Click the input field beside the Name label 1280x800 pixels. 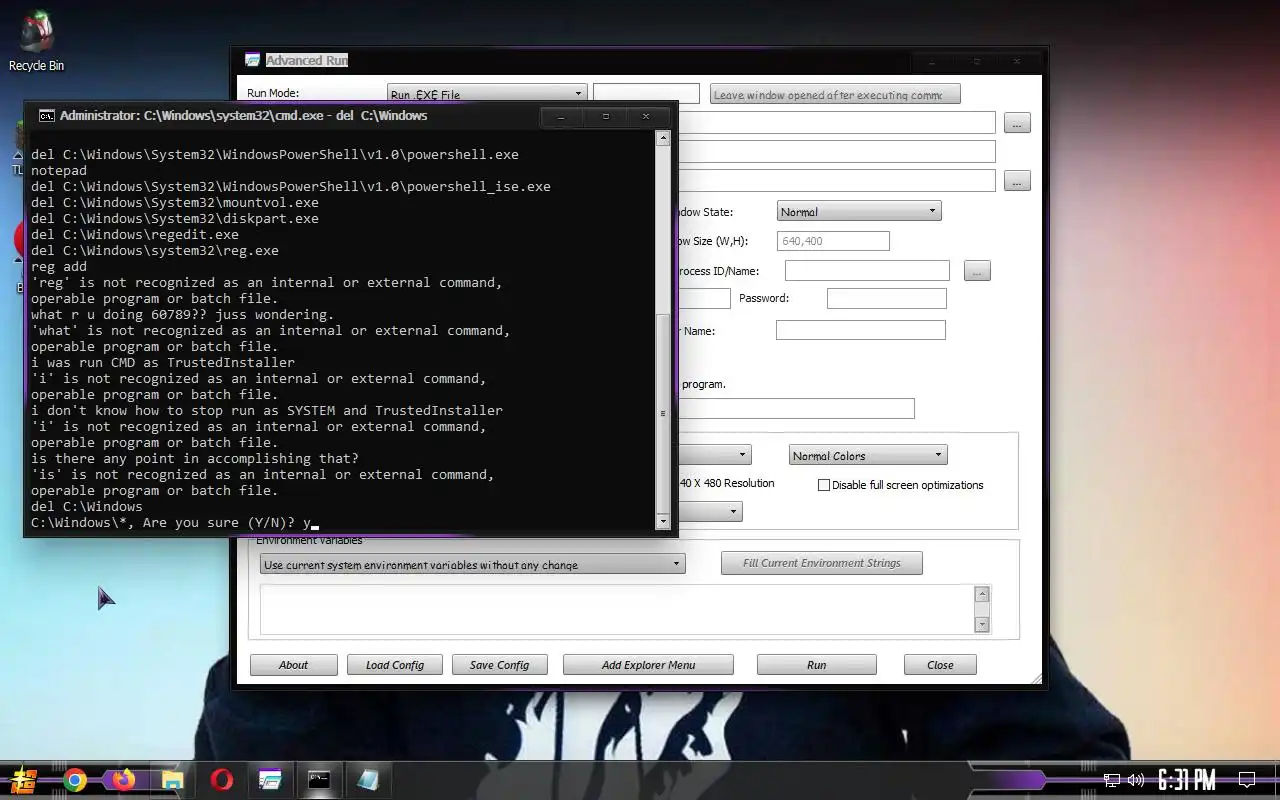860,330
